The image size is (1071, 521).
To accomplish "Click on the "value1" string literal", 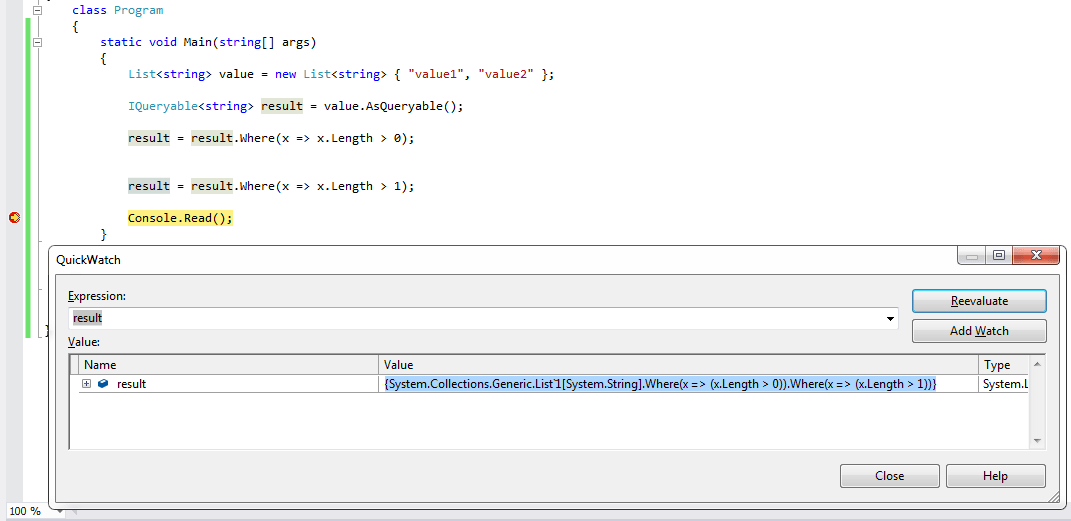I will (x=436, y=74).
